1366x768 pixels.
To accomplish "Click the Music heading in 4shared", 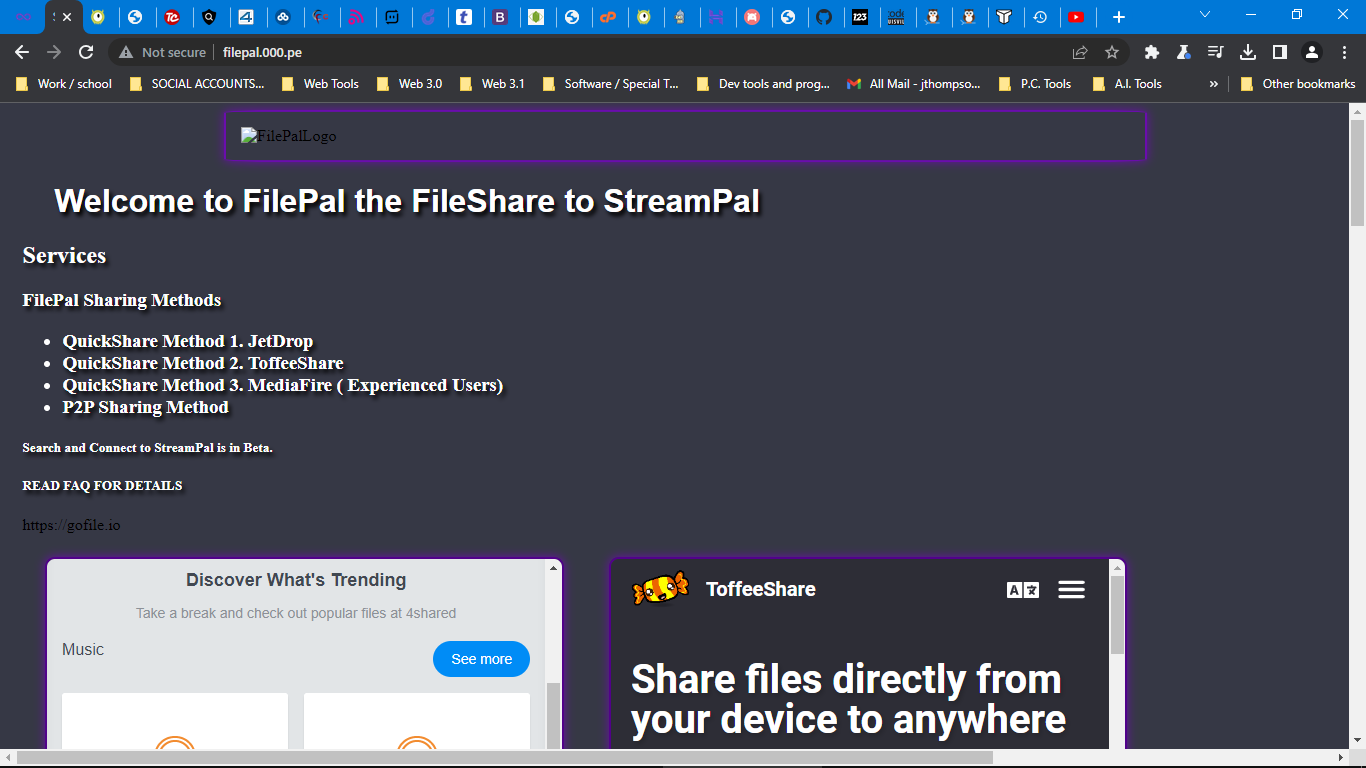I will 83,650.
